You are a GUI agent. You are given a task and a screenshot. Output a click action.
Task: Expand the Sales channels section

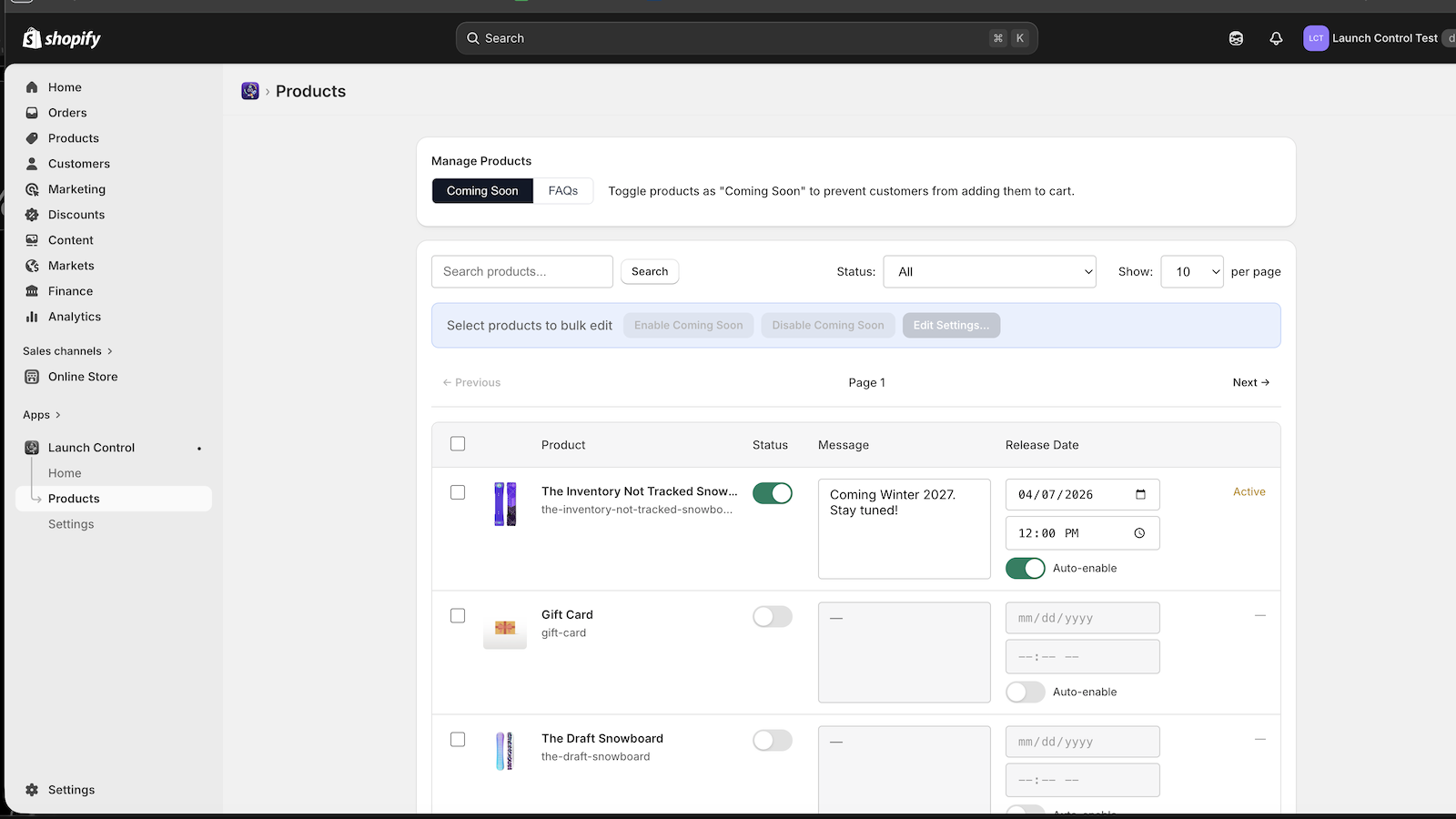[66, 350]
